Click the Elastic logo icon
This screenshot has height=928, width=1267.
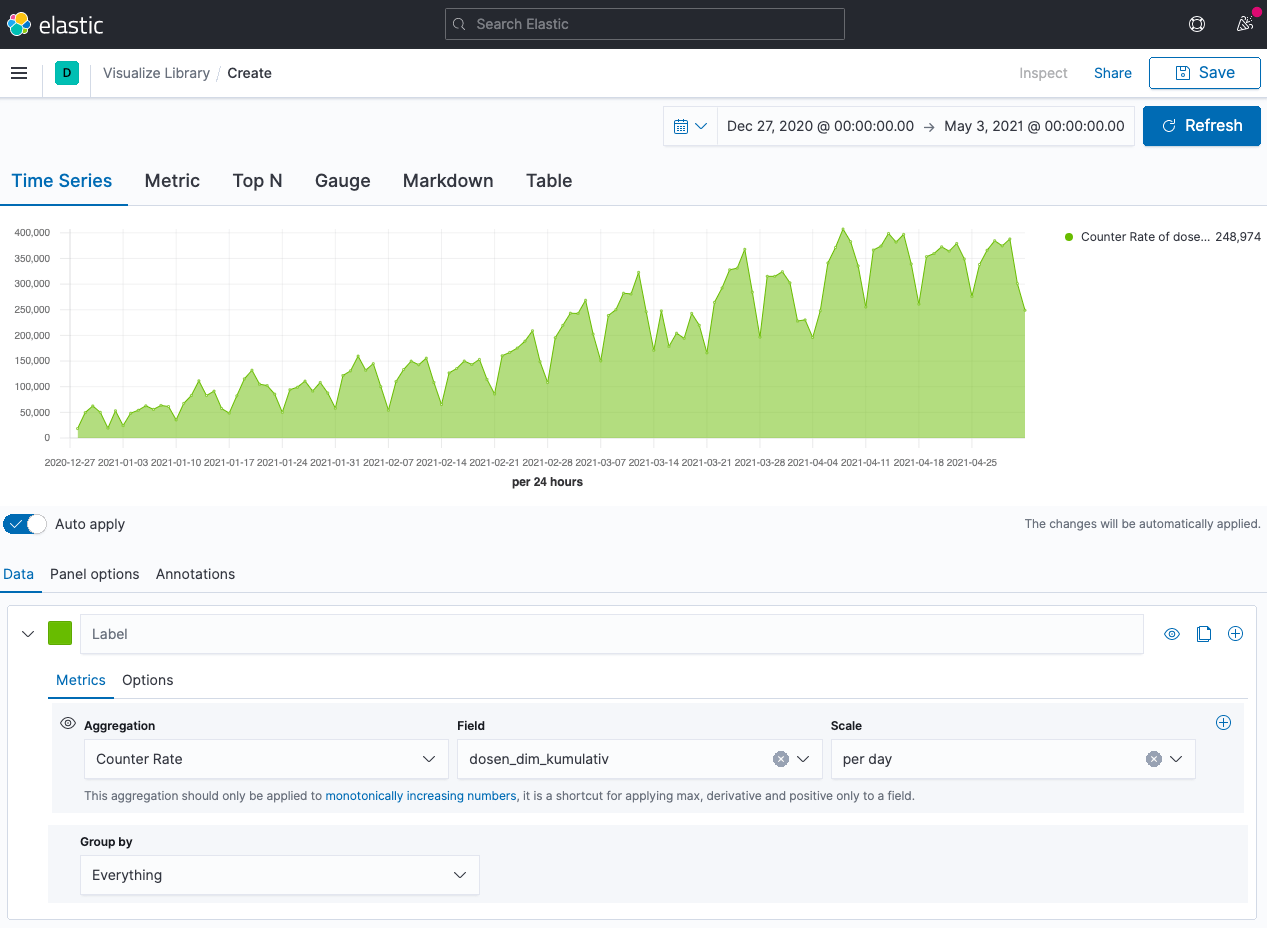tap(19, 24)
